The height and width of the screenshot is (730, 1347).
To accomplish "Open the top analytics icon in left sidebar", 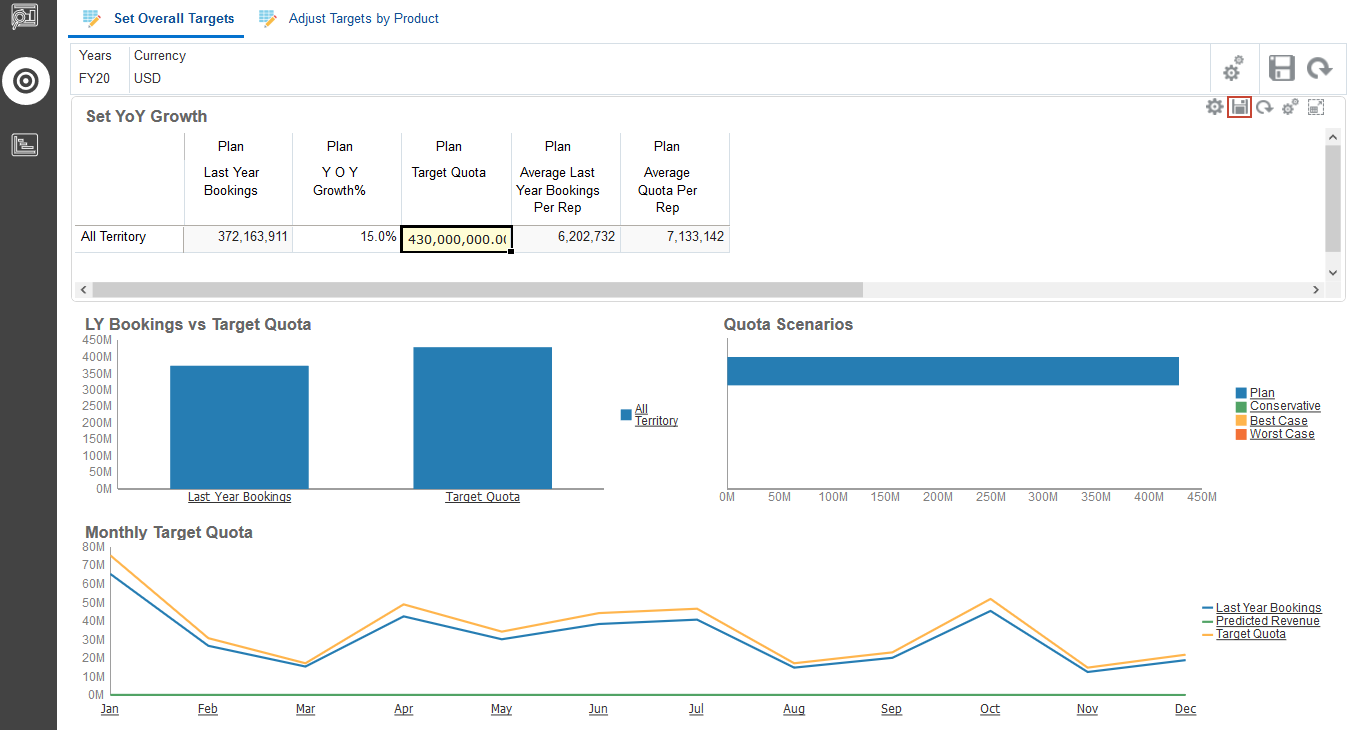I will coord(25,16).
